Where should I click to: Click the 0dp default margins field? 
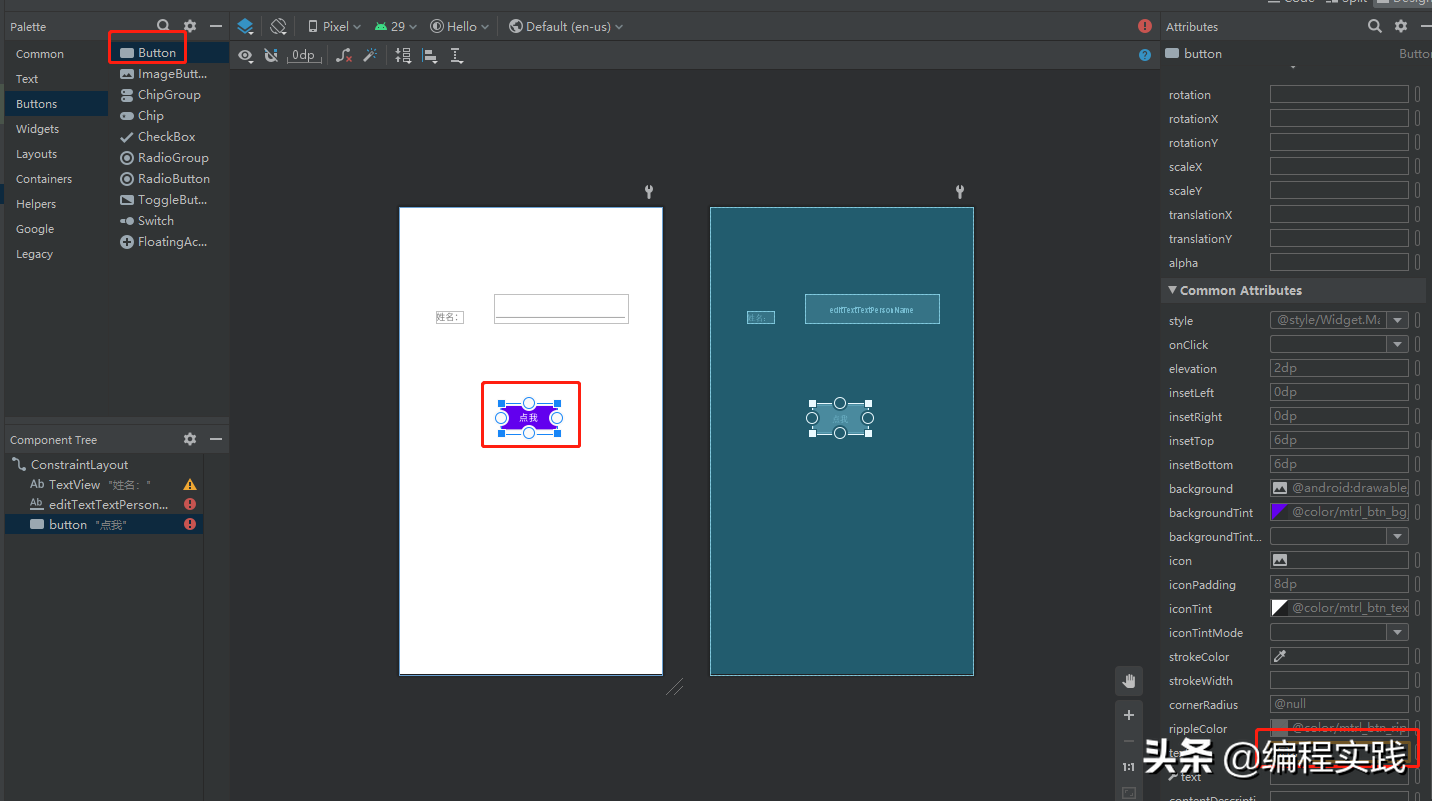(302, 56)
